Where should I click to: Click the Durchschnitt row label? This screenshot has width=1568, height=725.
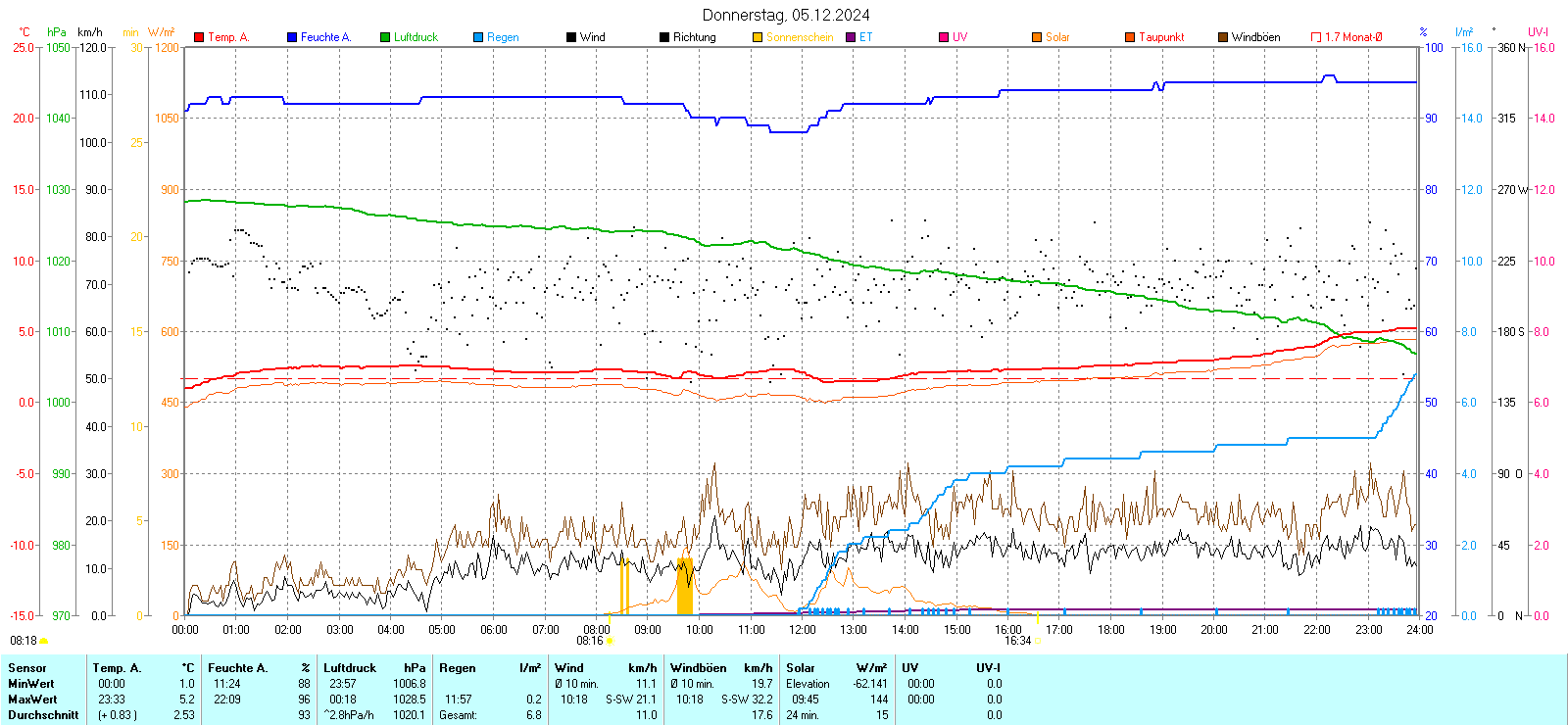pyautogui.click(x=43, y=715)
